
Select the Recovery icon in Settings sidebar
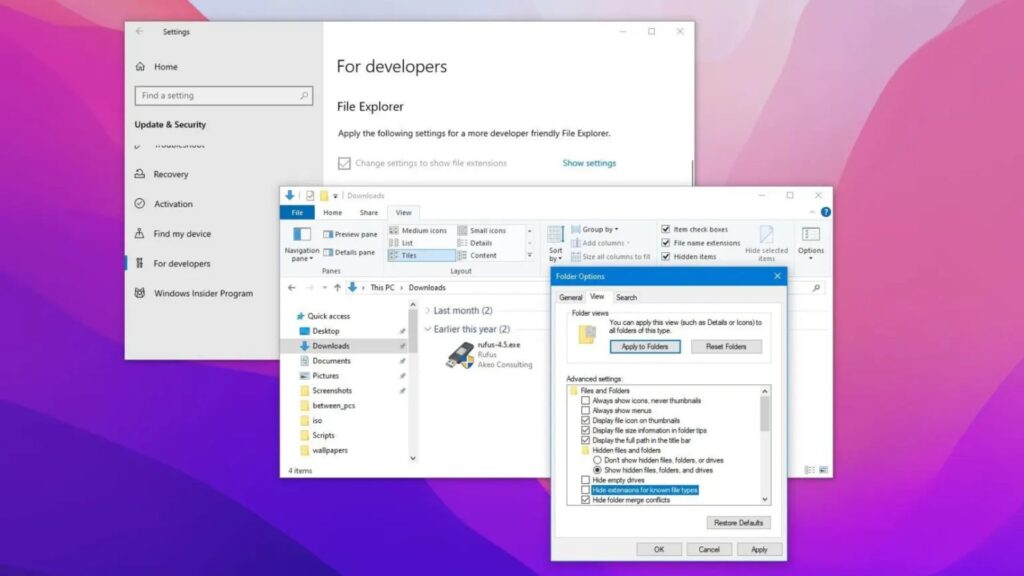click(139, 174)
